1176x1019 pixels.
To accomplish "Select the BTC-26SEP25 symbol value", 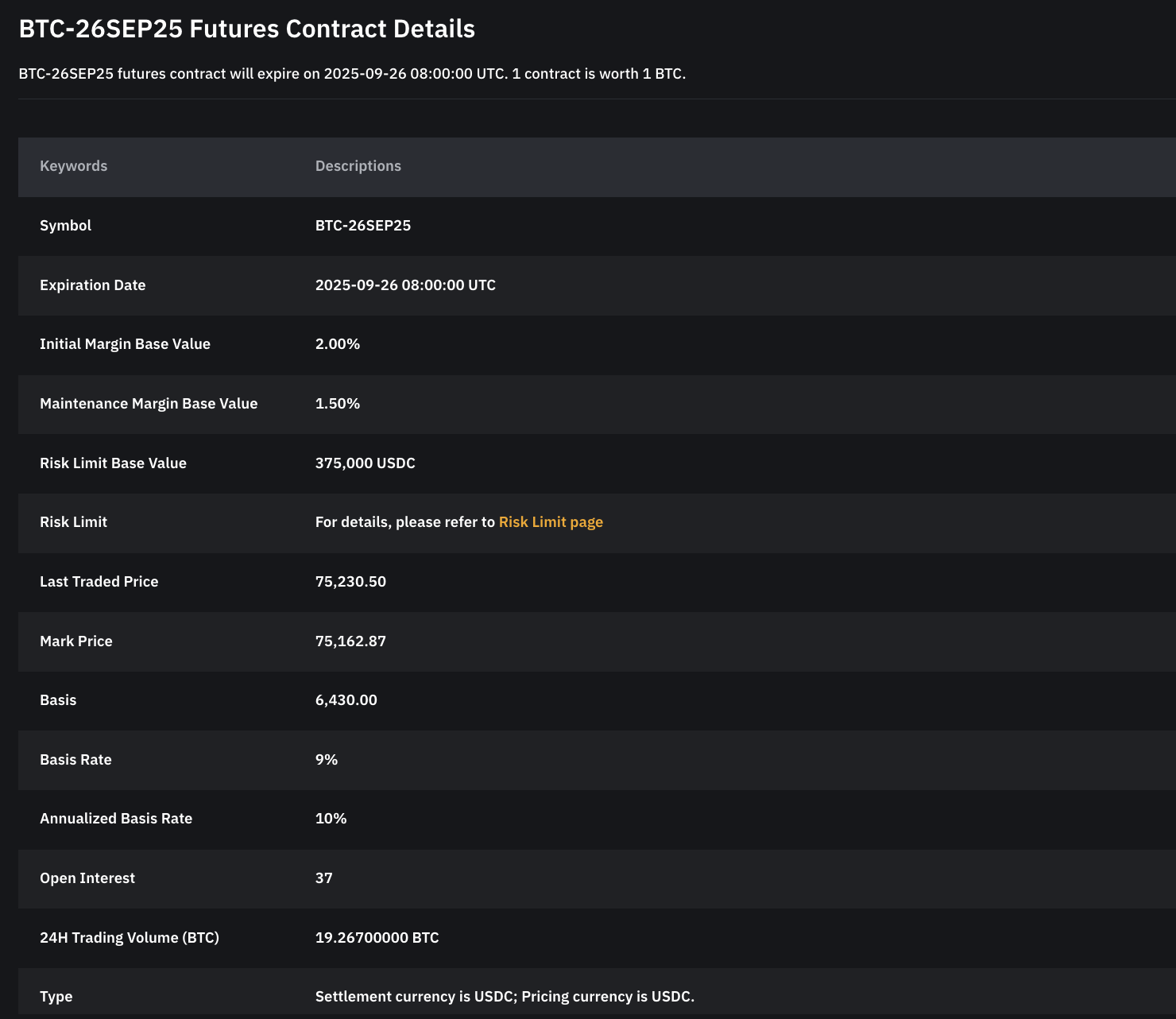I will (x=363, y=226).
